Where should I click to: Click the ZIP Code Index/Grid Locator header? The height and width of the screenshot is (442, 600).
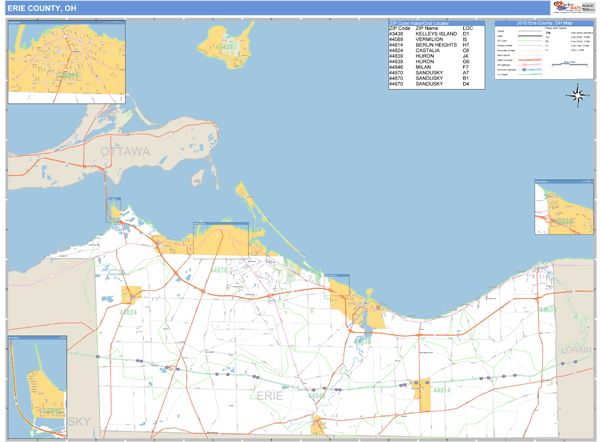tap(430, 22)
